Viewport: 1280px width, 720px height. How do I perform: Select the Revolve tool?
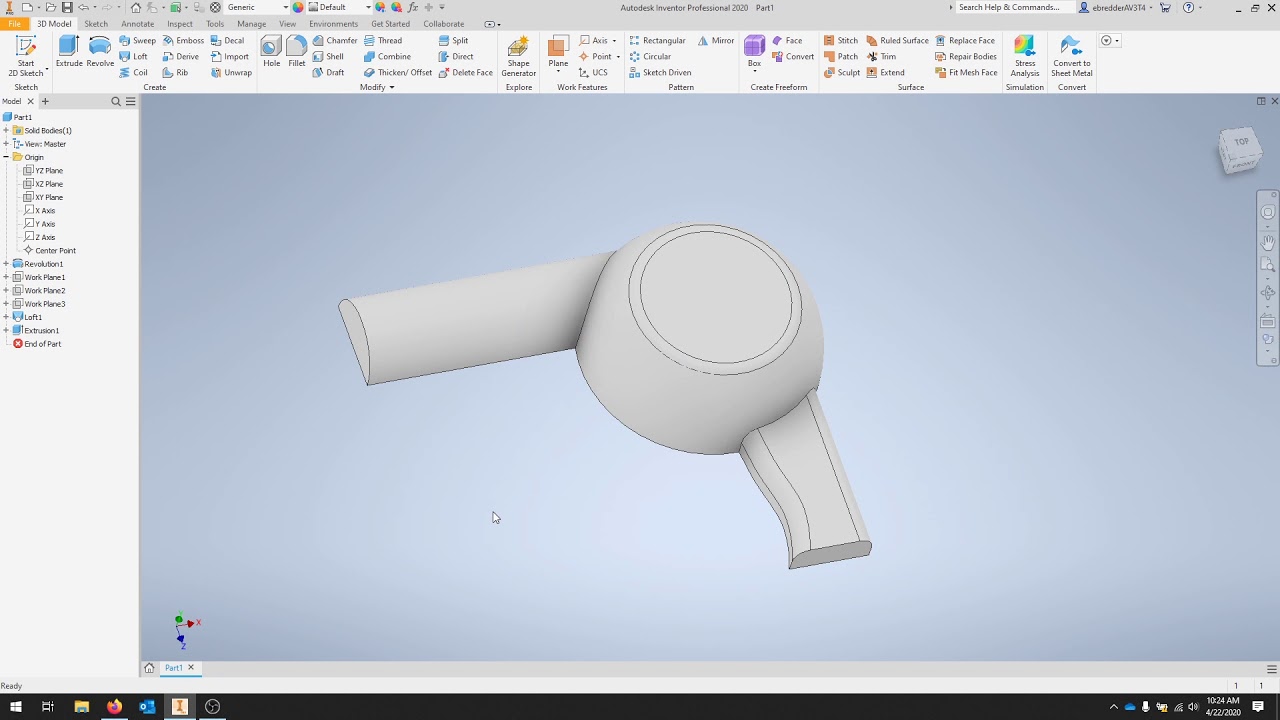pos(100,52)
